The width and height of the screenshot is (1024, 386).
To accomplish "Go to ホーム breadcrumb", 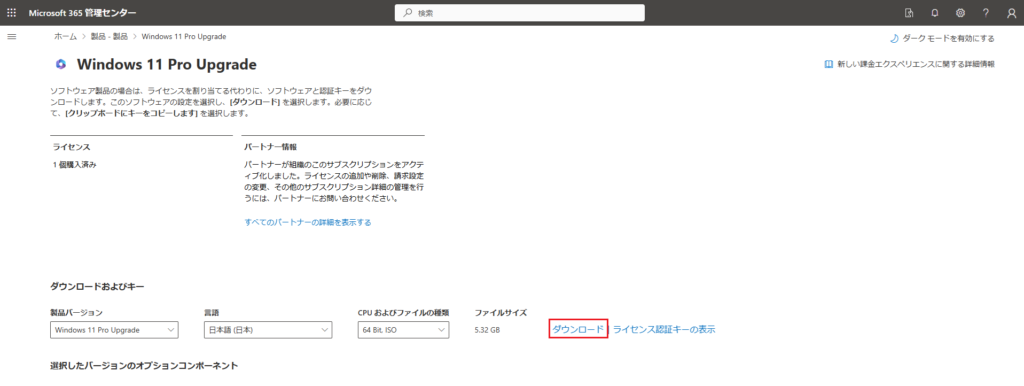I will [x=65, y=37].
